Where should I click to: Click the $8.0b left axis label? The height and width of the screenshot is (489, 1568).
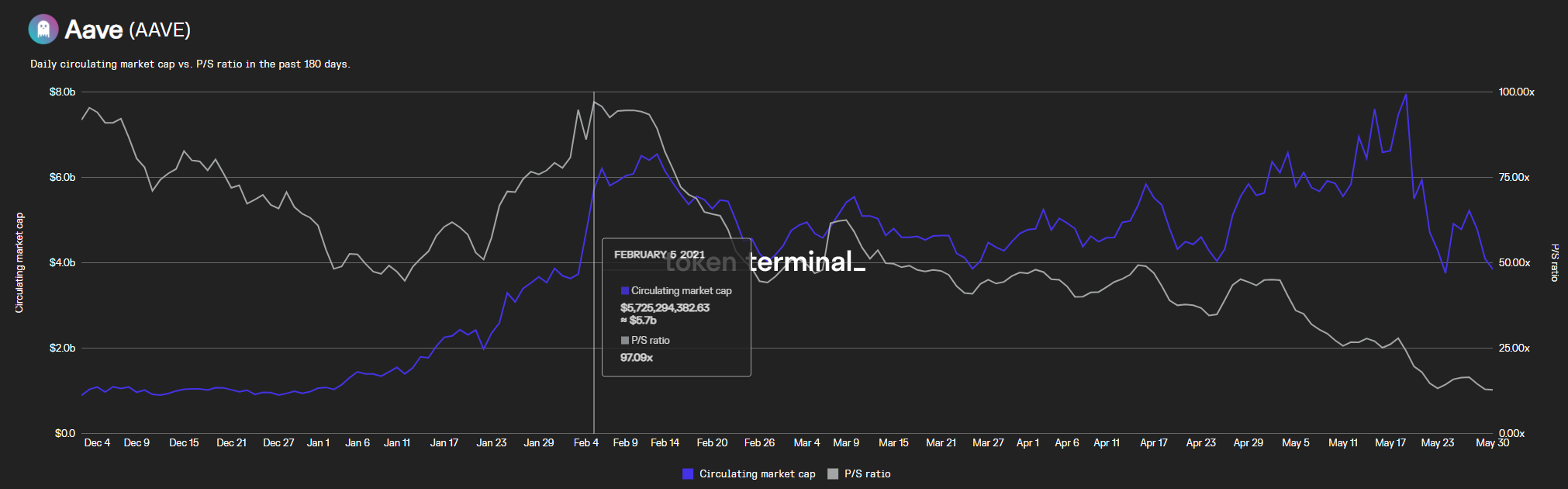pos(62,92)
